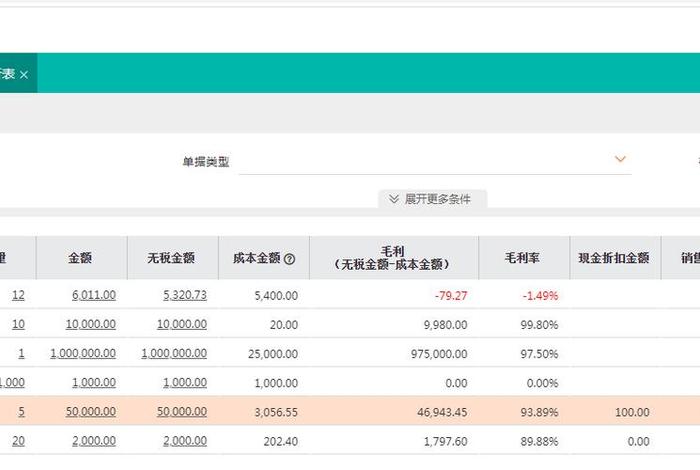Click the 现金折扣金额 column header
700x470 pixels.
coord(615,258)
